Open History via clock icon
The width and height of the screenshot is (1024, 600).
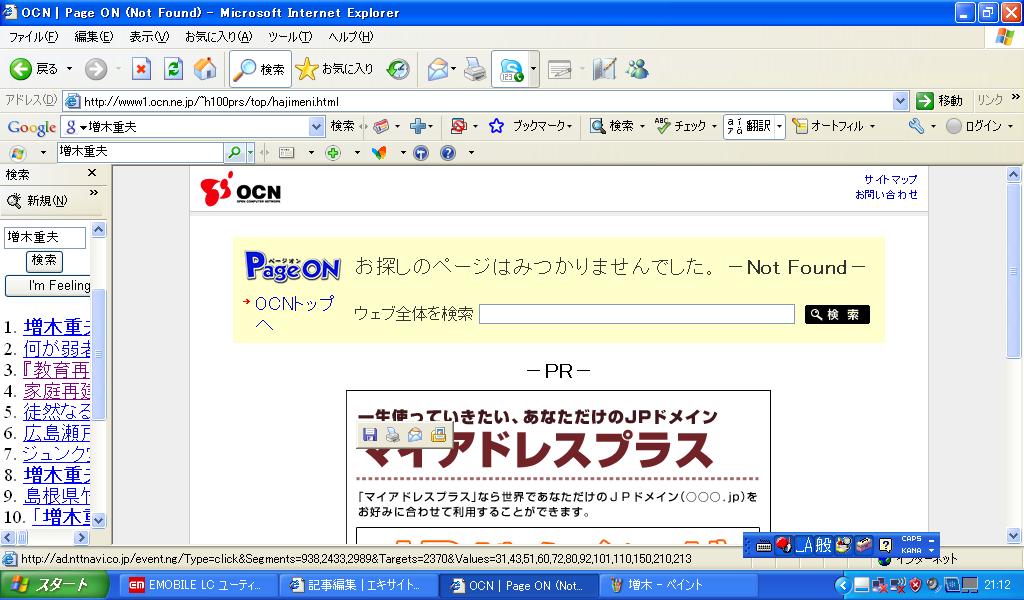click(x=398, y=69)
